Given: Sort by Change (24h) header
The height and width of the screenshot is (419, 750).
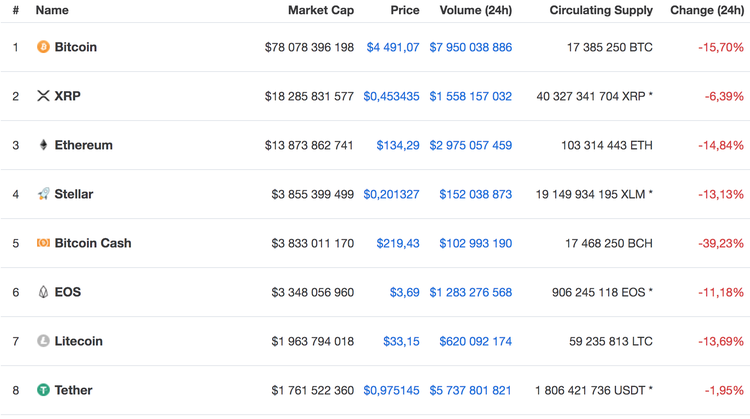Looking at the screenshot, I should pos(707,10).
